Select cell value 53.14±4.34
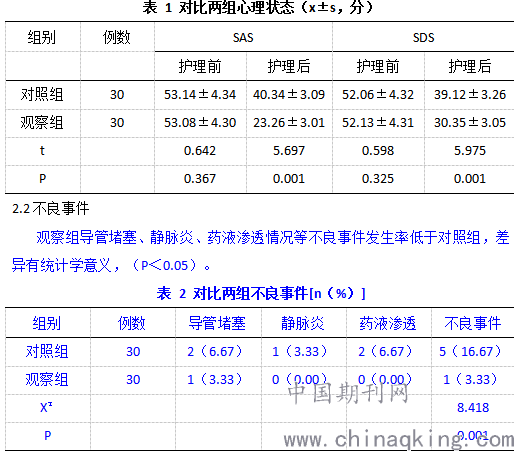Screen dimensions: 514x451 point(200,95)
